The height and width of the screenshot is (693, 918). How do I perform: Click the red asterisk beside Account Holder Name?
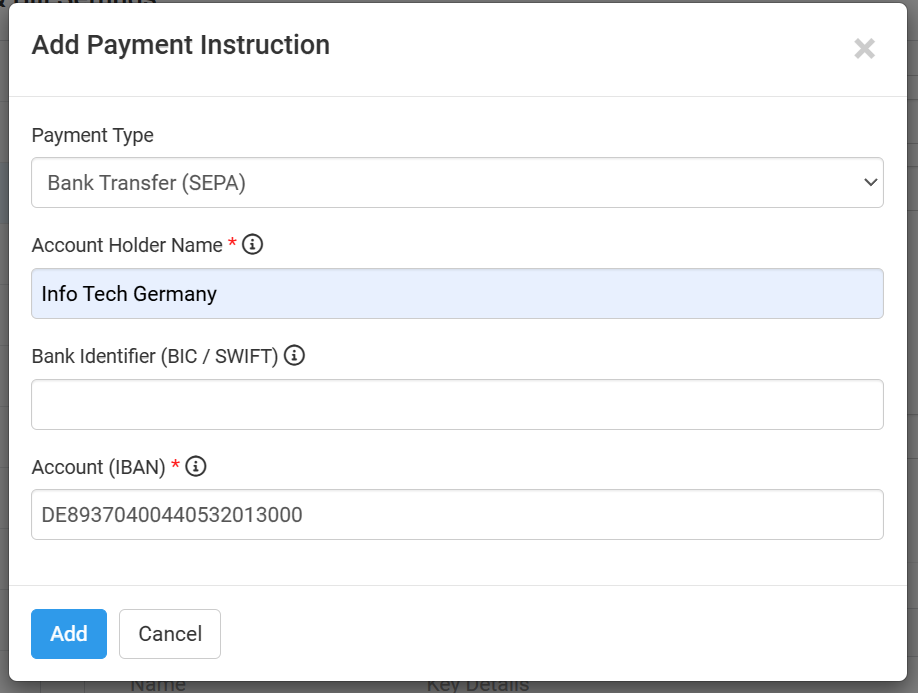[x=233, y=245]
